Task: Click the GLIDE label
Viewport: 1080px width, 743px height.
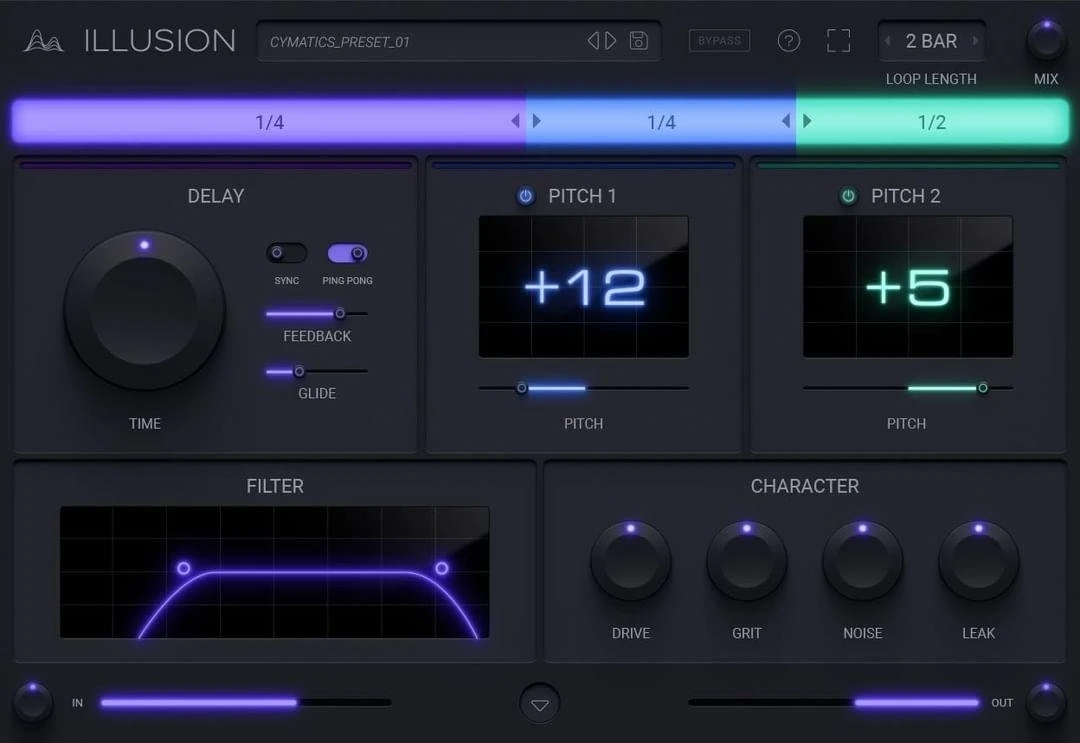Action: [x=317, y=393]
